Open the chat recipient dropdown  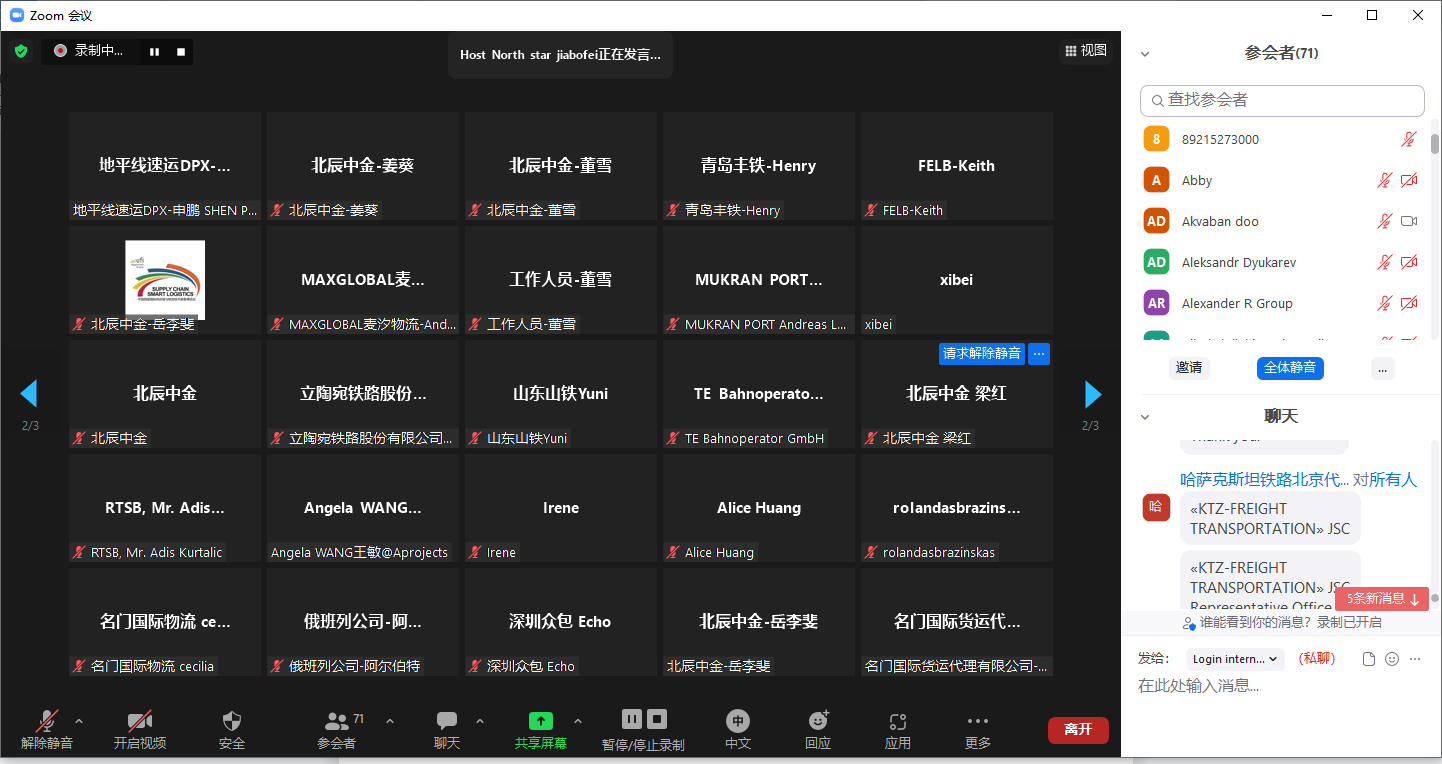click(1235, 659)
